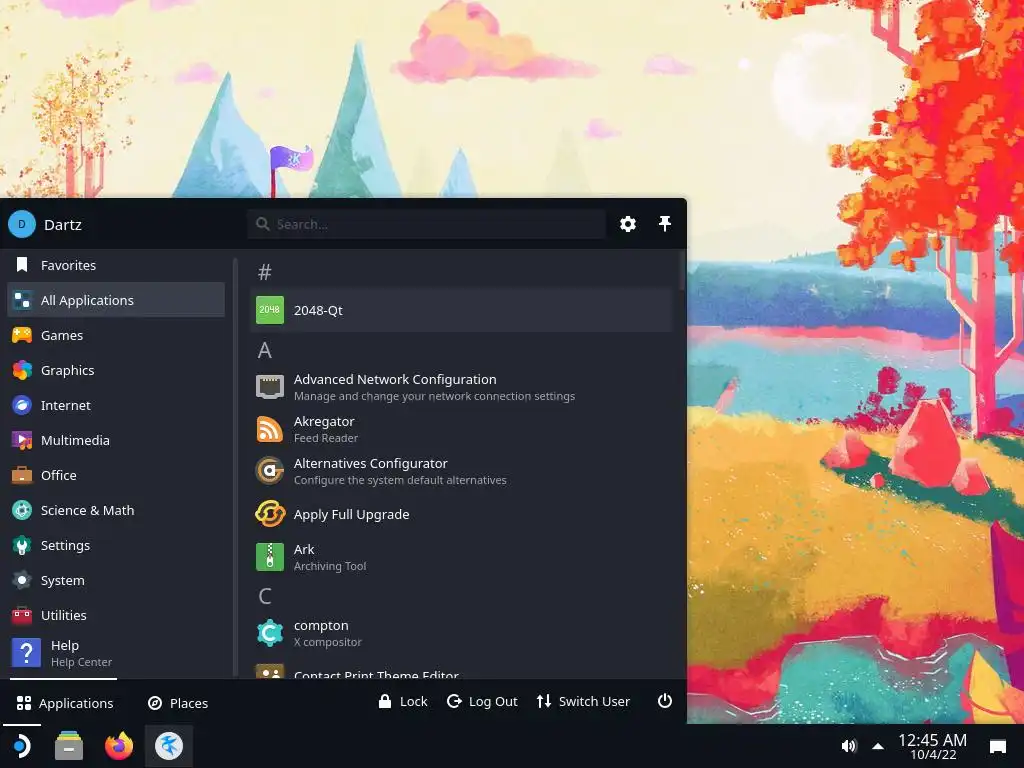Screen dimensions: 1024x768
Task: Open the Office category icon
Action: coord(22,475)
